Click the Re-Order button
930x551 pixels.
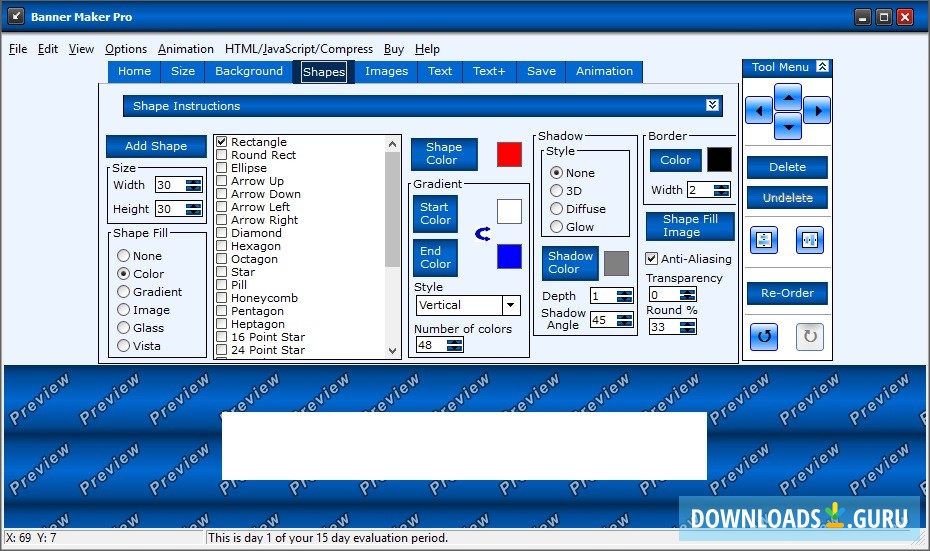pos(787,293)
